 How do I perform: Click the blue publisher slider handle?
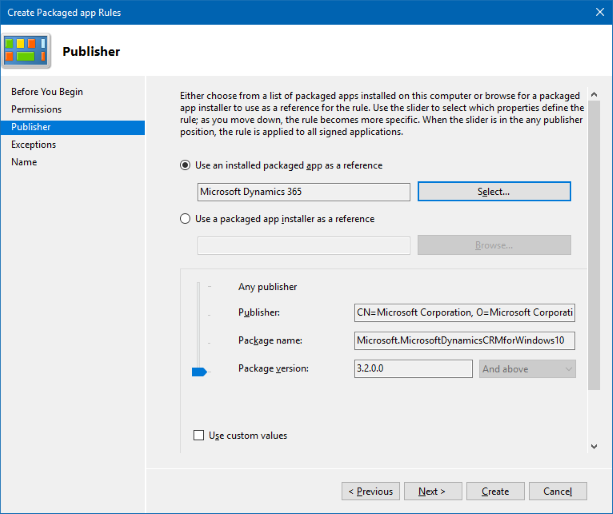tap(198, 371)
